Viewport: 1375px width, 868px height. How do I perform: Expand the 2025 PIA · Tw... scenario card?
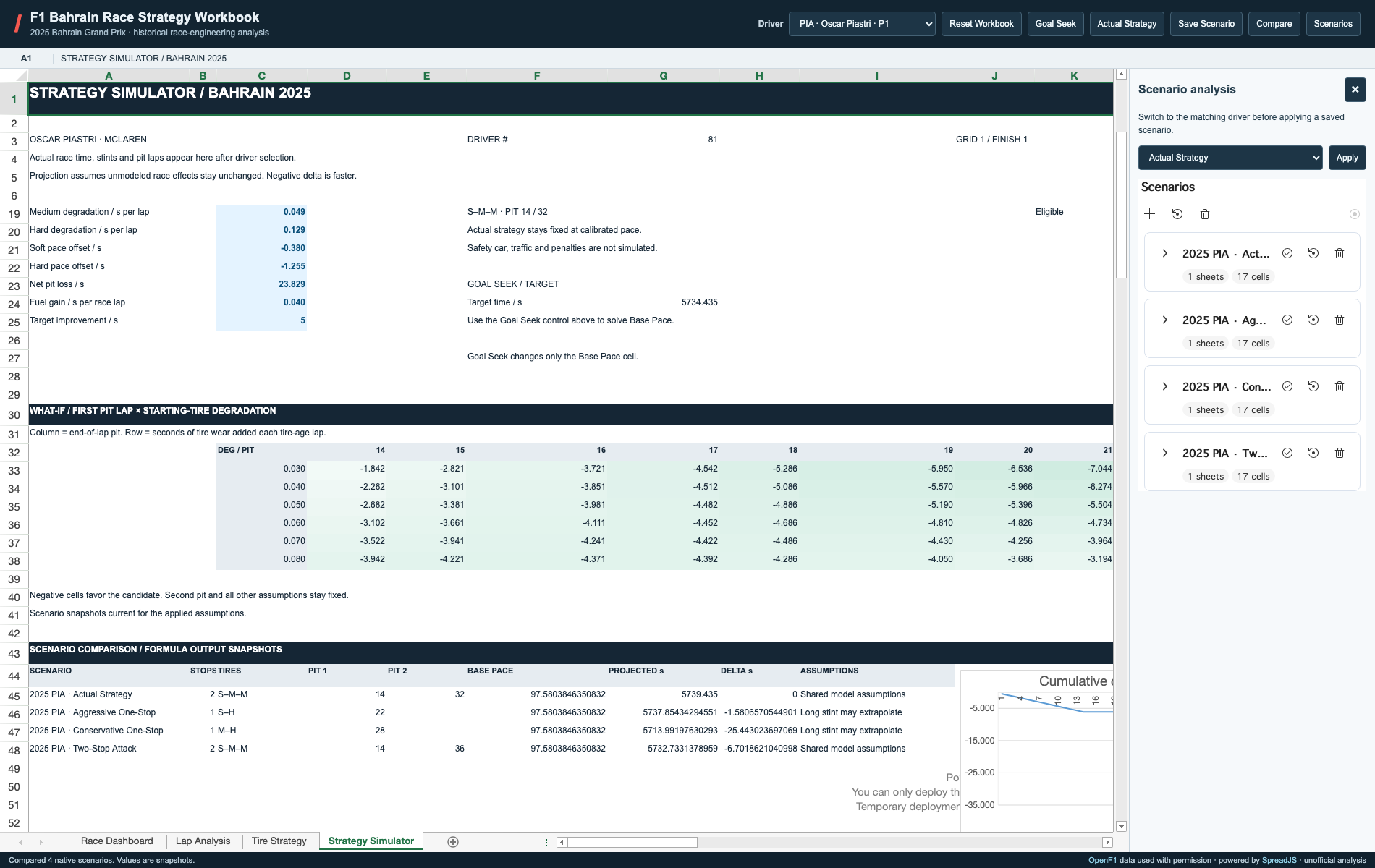1164,453
